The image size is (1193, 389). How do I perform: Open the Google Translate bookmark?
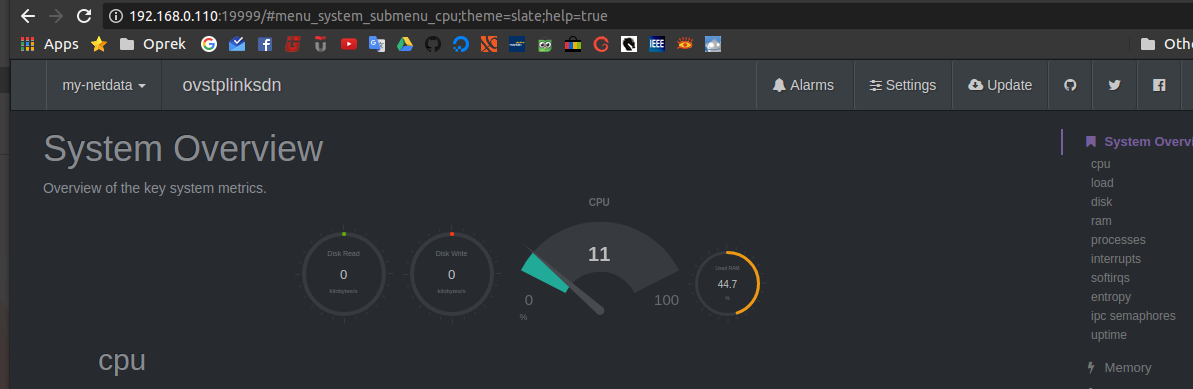(x=377, y=44)
